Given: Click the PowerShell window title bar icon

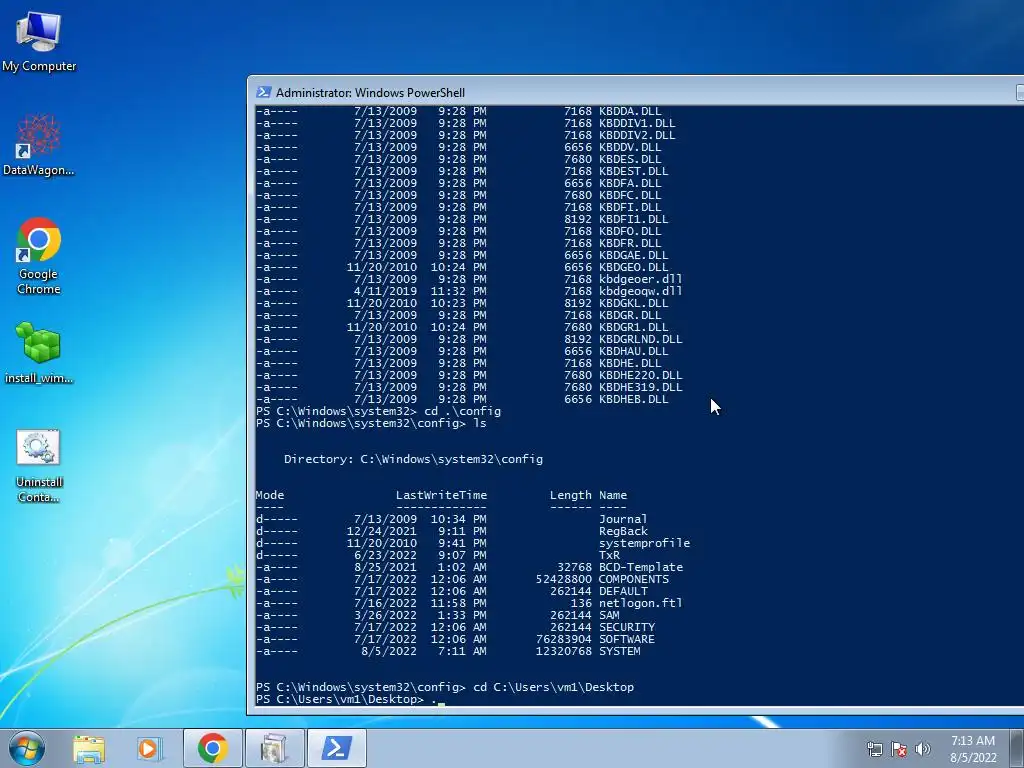Looking at the screenshot, I should pyautogui.click(x=264, y=92).
